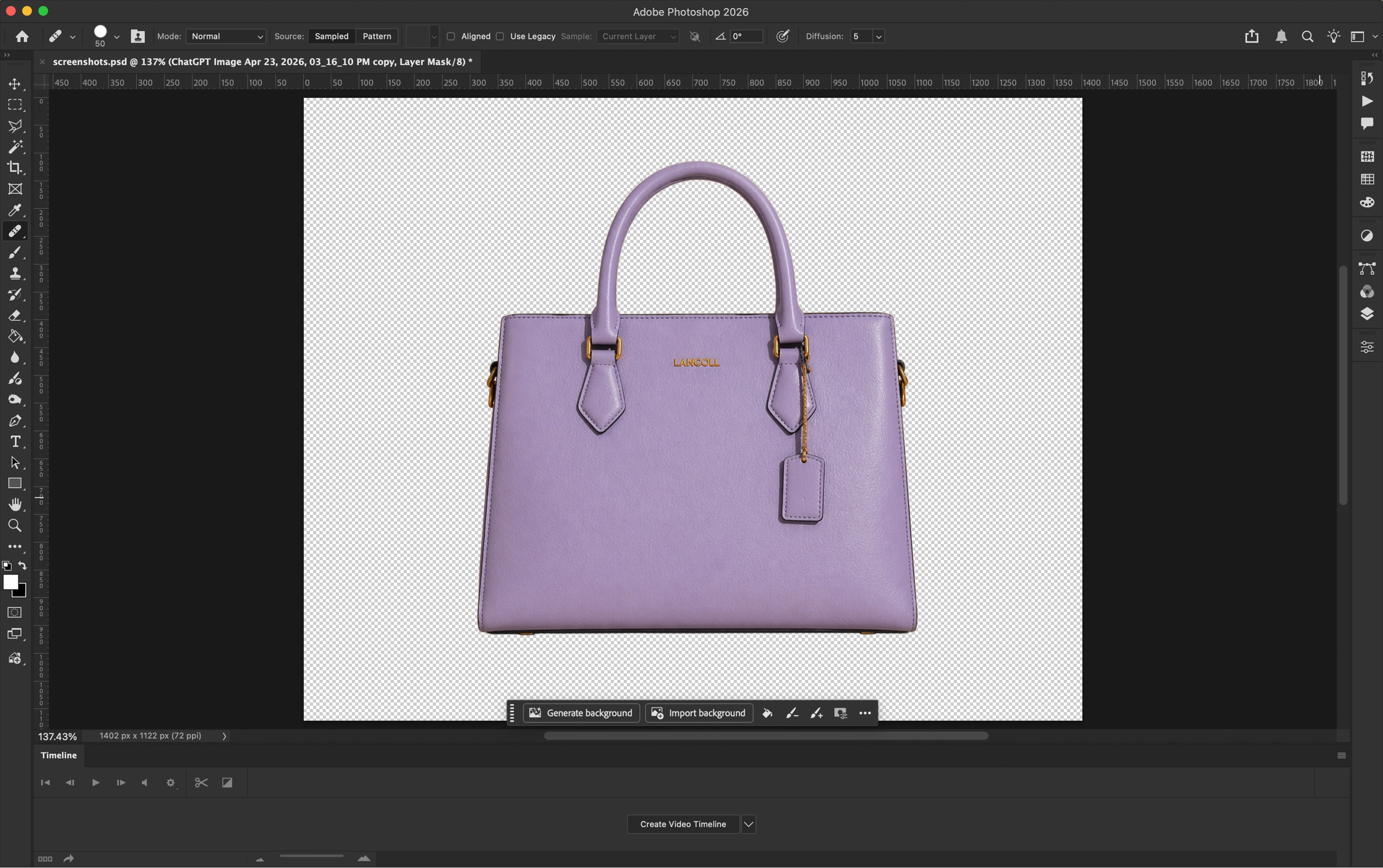This screenshot has width=1383, height=868.
Task: Pick the Eraser tool
Action: click(15, 315)
